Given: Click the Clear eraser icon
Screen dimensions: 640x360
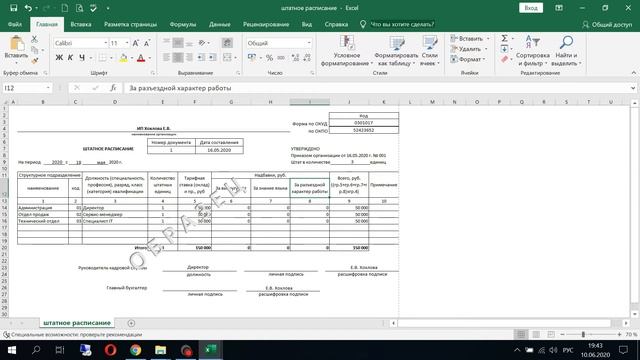Looking at the screenshot, I should tap(504, 60).
